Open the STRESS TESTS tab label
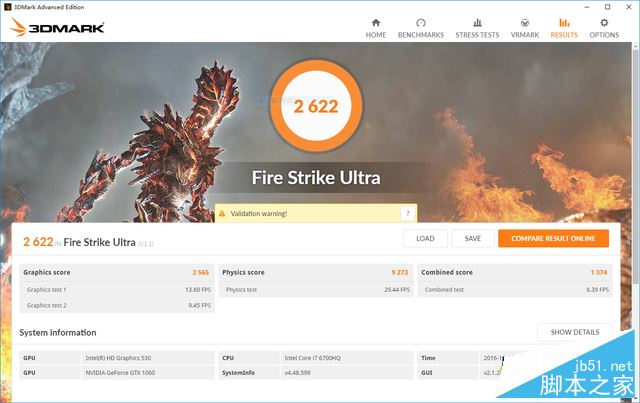Screen dimensions: 640x403 [477, 35]
